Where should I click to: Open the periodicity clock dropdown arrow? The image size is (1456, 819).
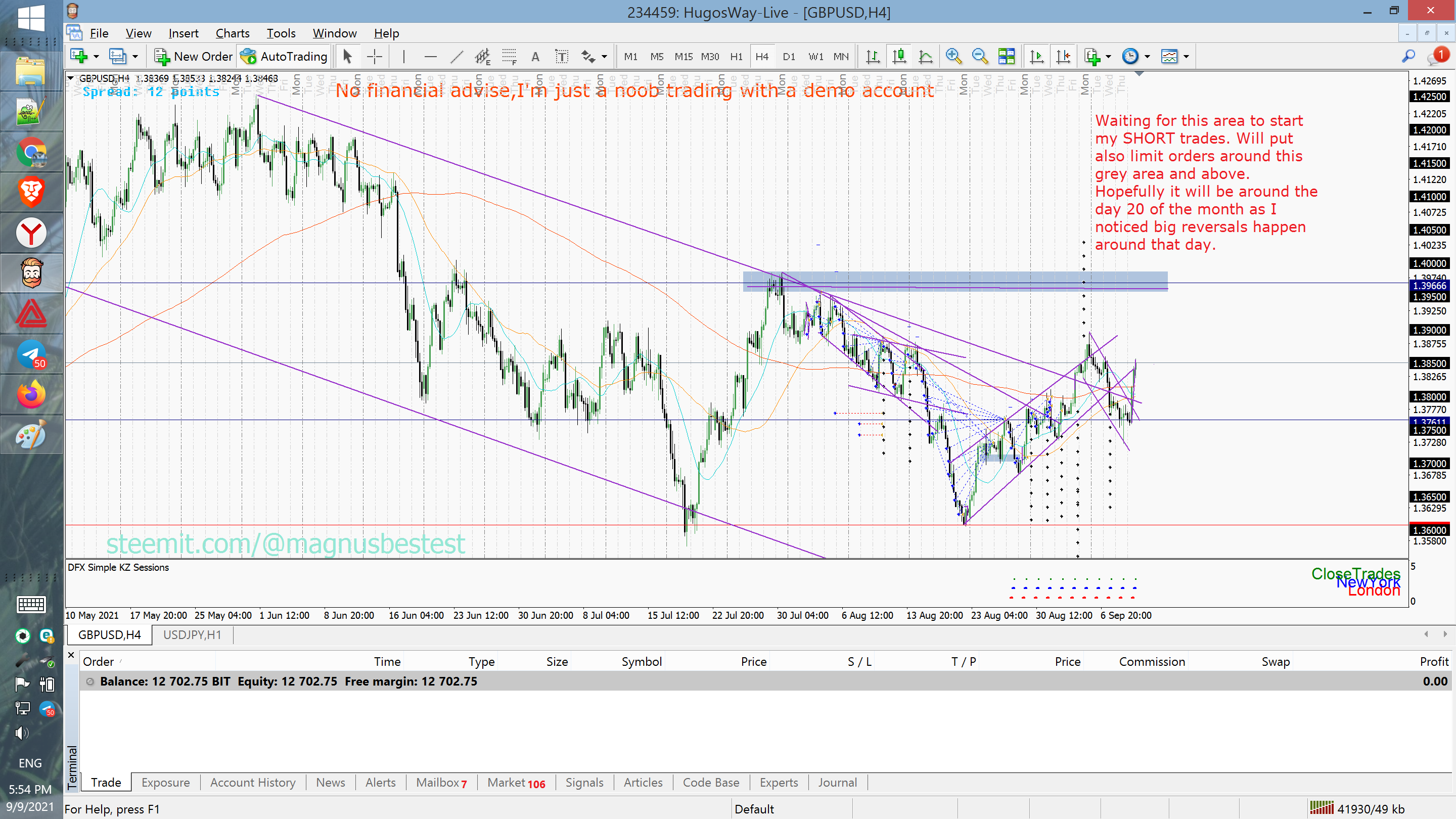point(1148,57)
